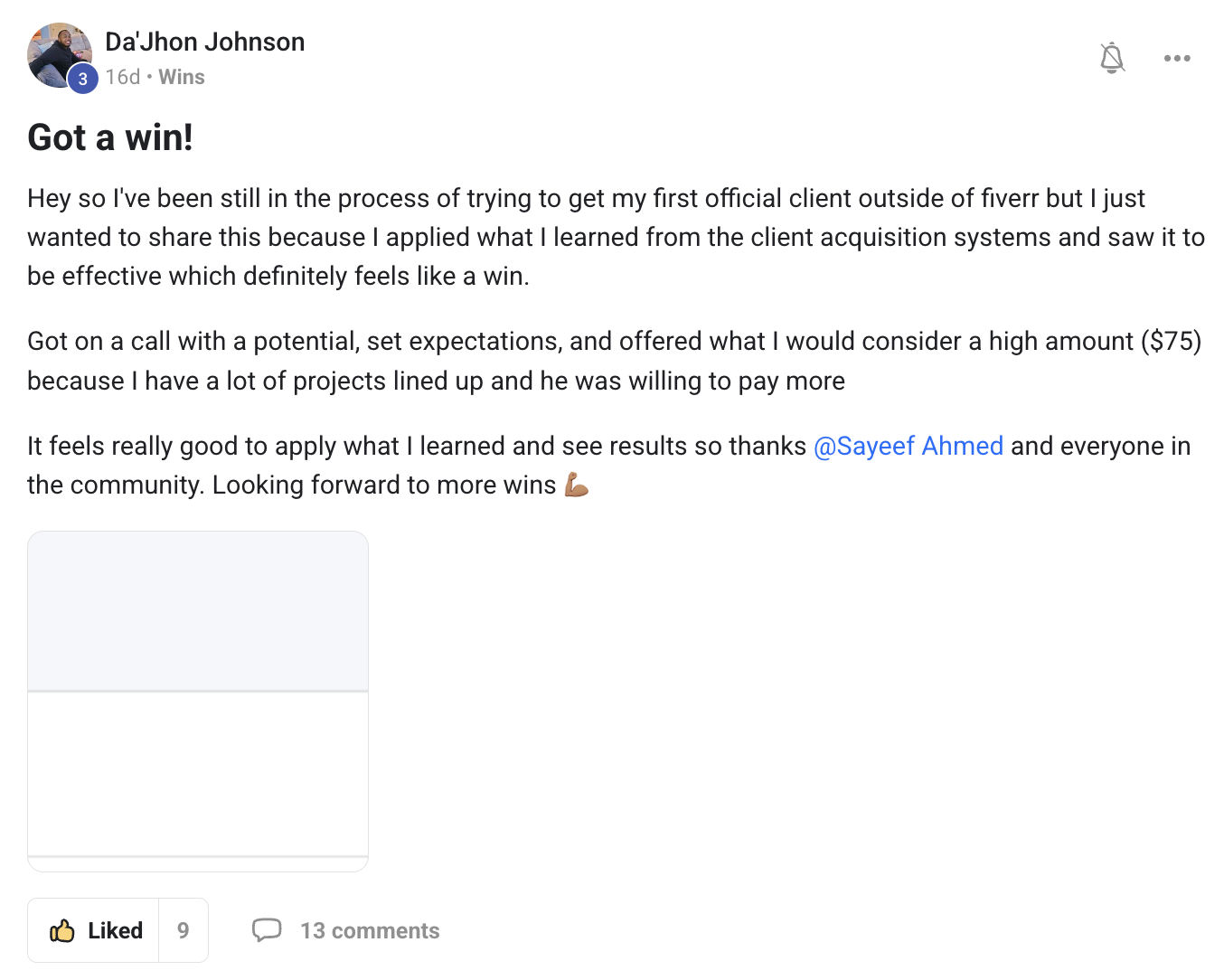Open the gray top area of attachment
Image resolution: width=1224 pixels, height=980 pixels.
tap(198, 610)
